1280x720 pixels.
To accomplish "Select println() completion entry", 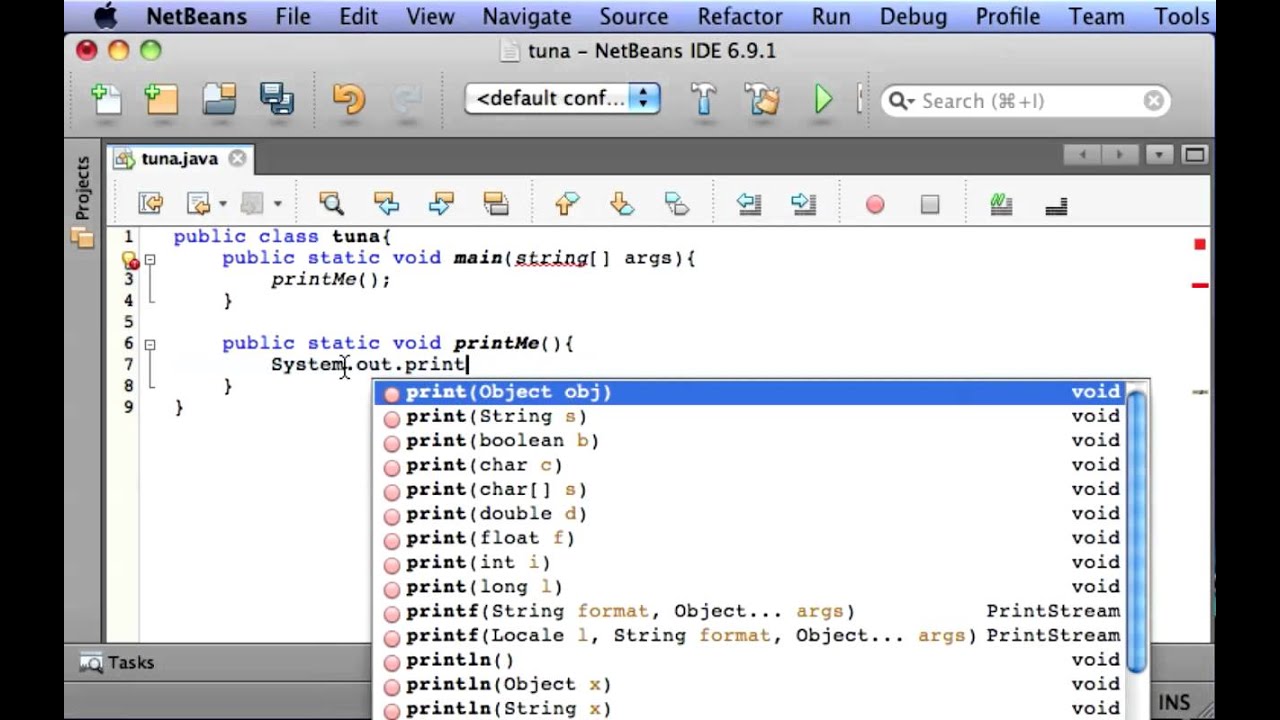I will [x=751, y=660].
